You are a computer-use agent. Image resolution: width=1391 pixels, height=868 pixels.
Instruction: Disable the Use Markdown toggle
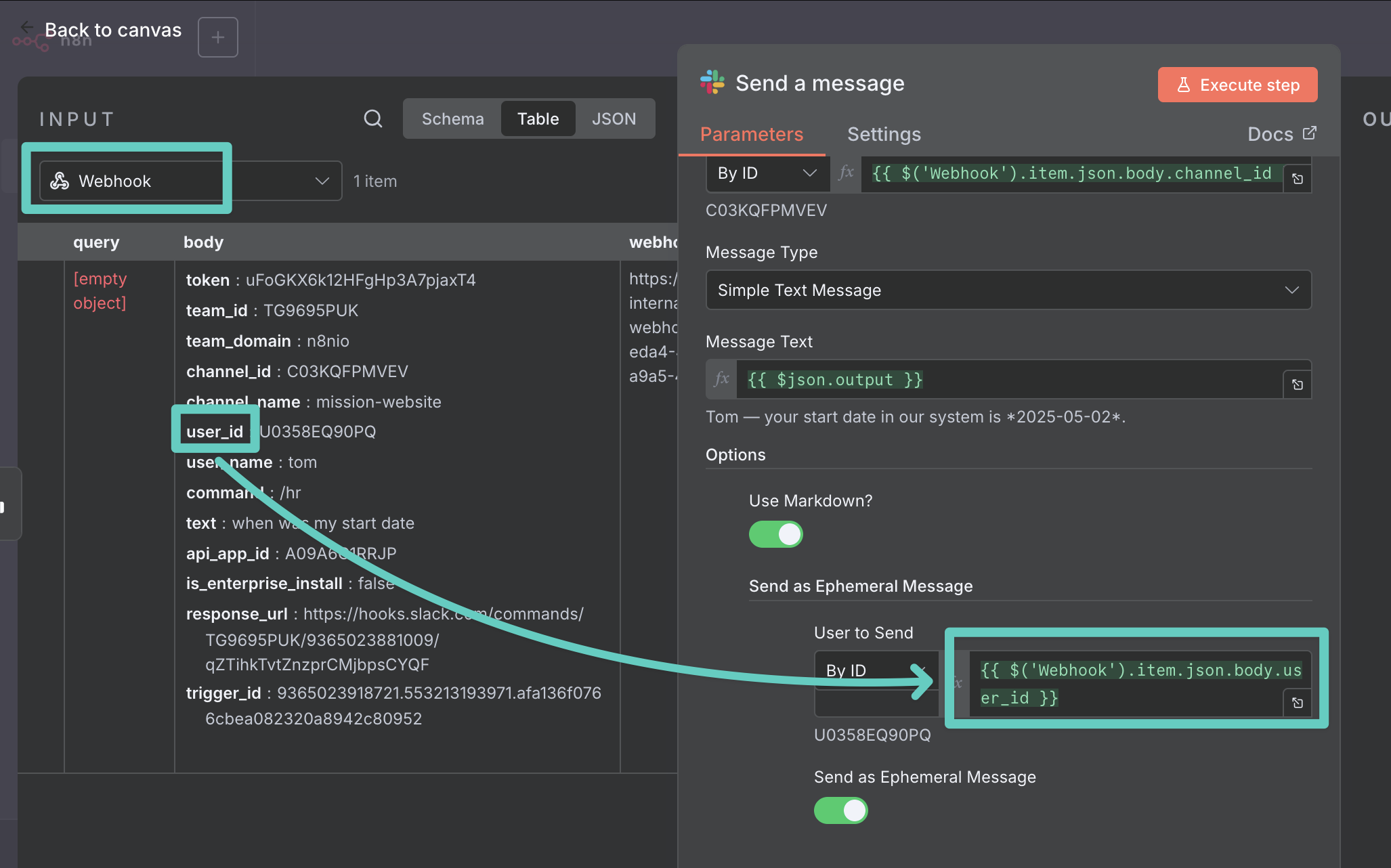(x=775, y=534)
